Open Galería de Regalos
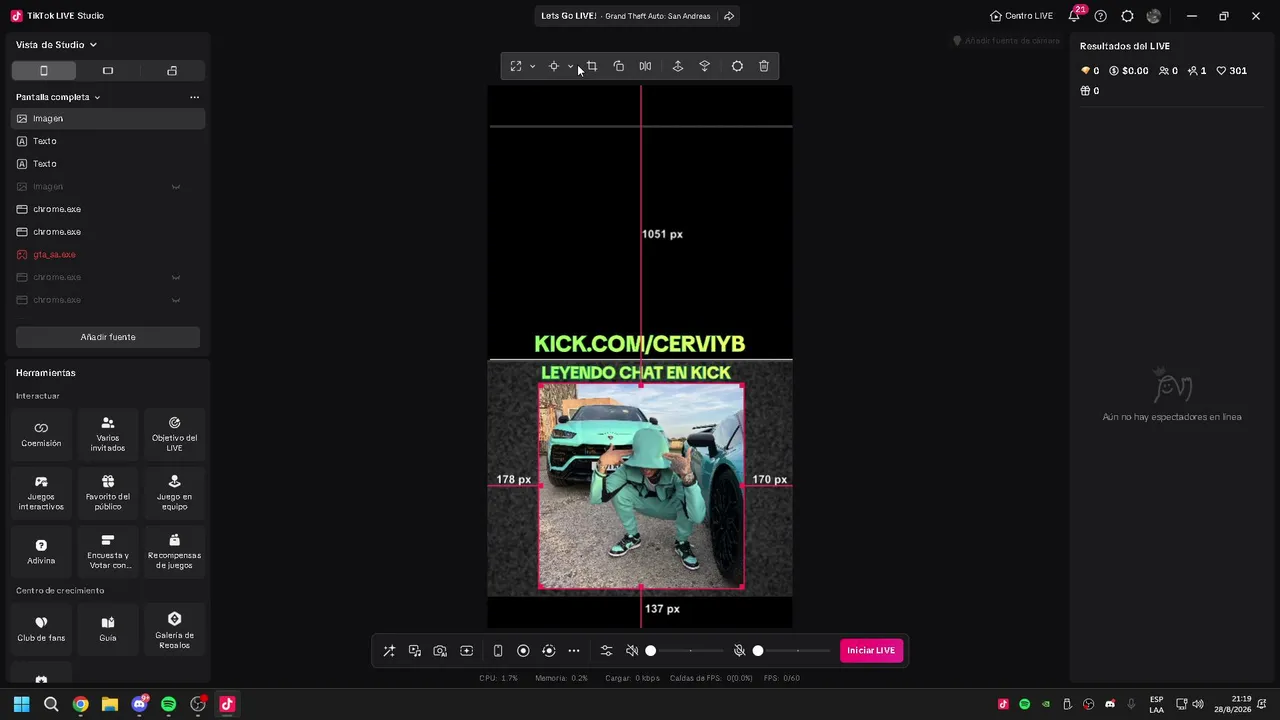 pos(174,629)
